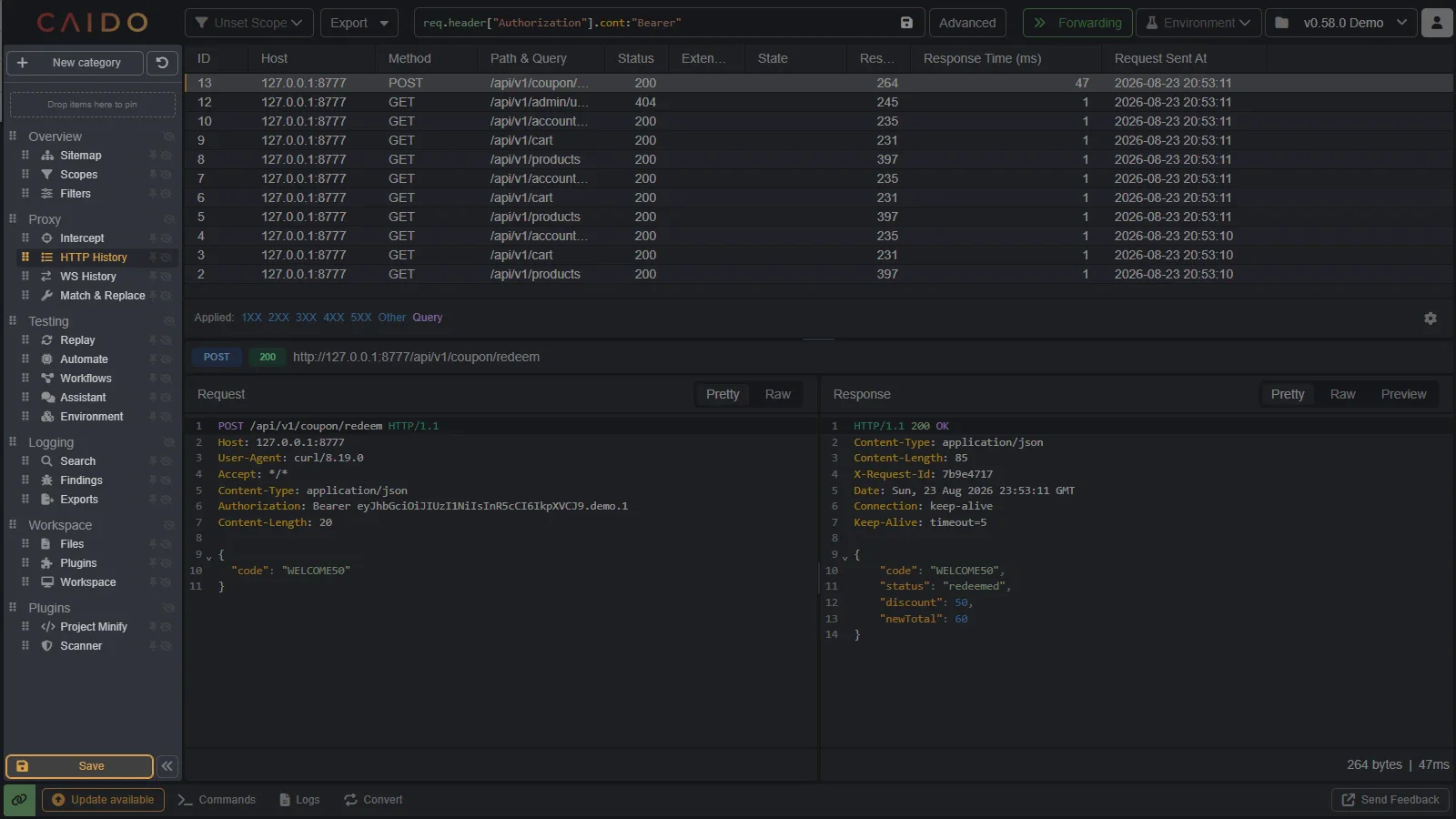Click Send Feedback link
The width and height of the screenshot is (1456, 819).
point(1390,800)
